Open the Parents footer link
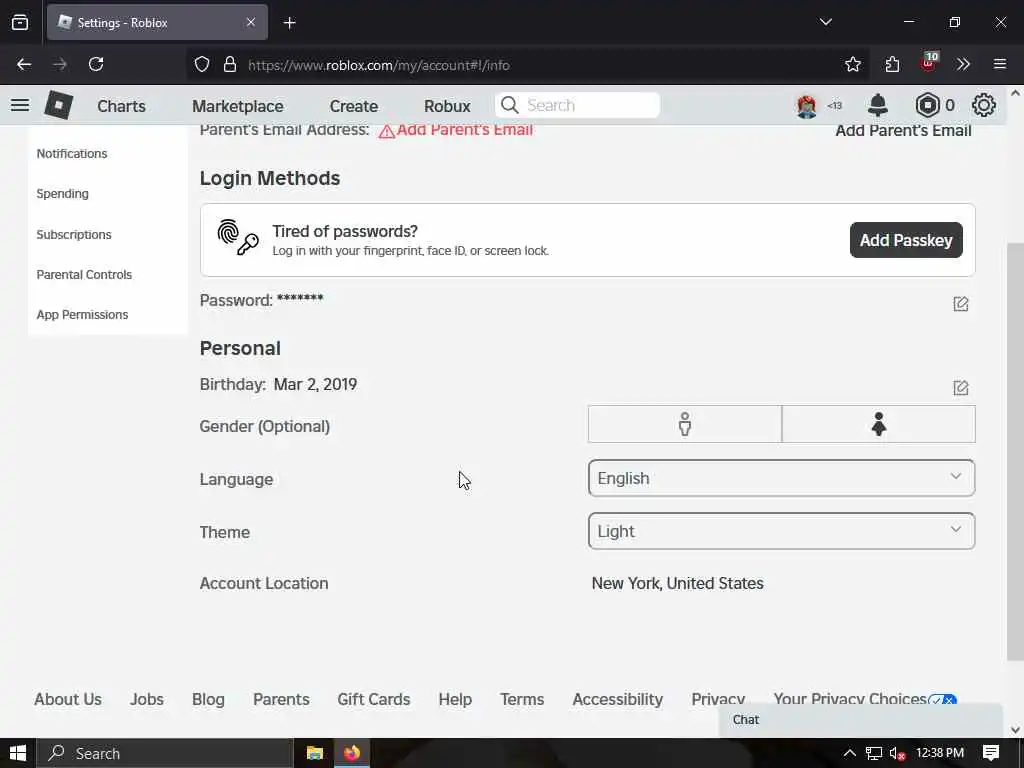 coord(281,699)
